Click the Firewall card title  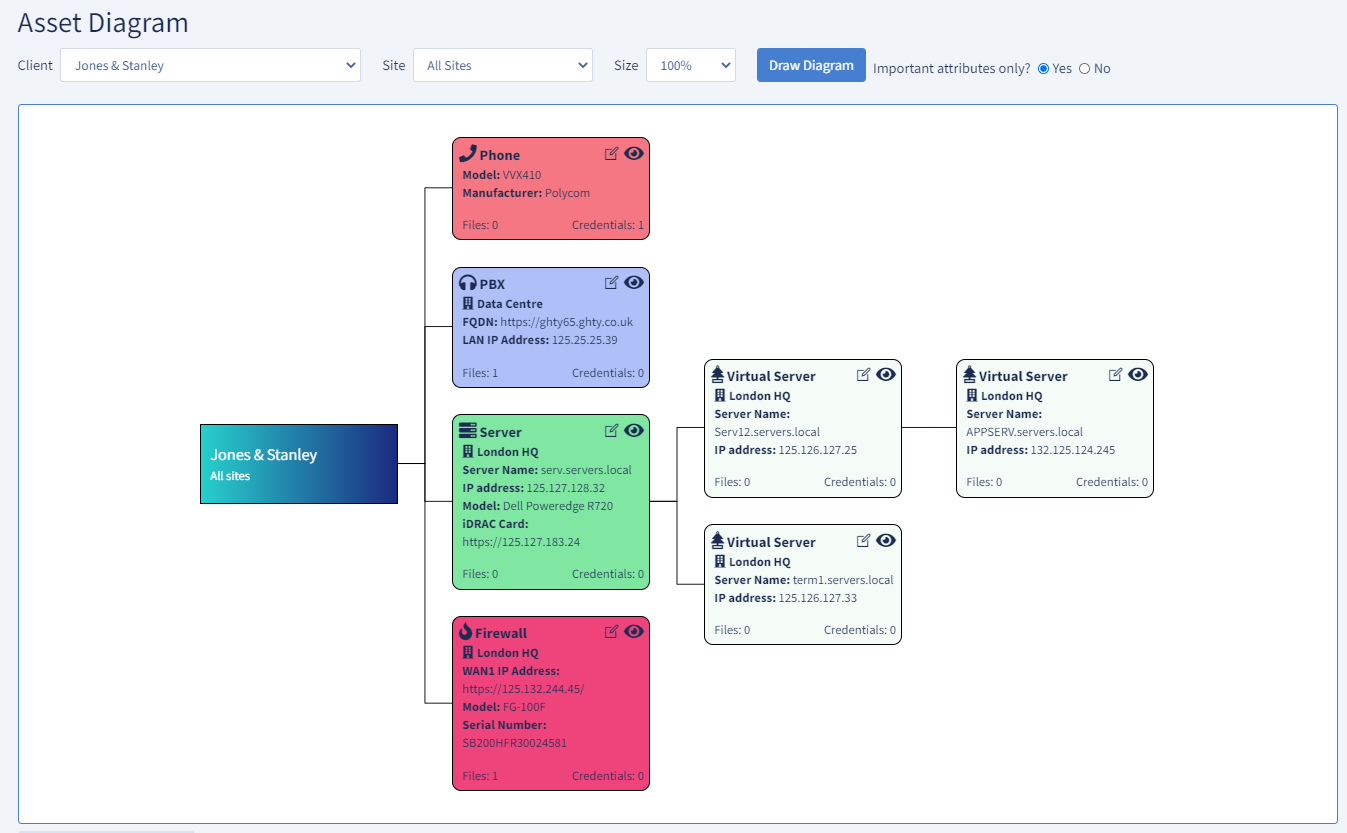pos(501,633)
